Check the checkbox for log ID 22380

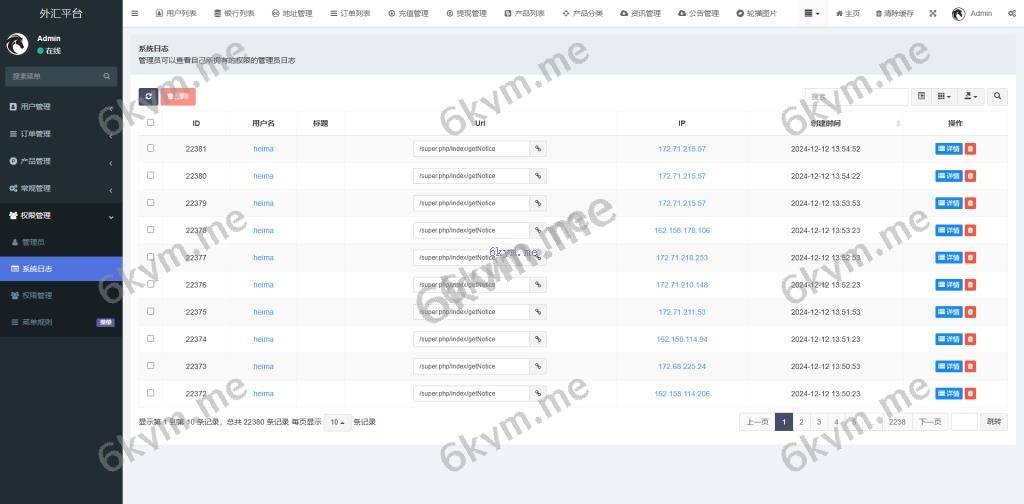pyautogui.click(x=151, y=176)
